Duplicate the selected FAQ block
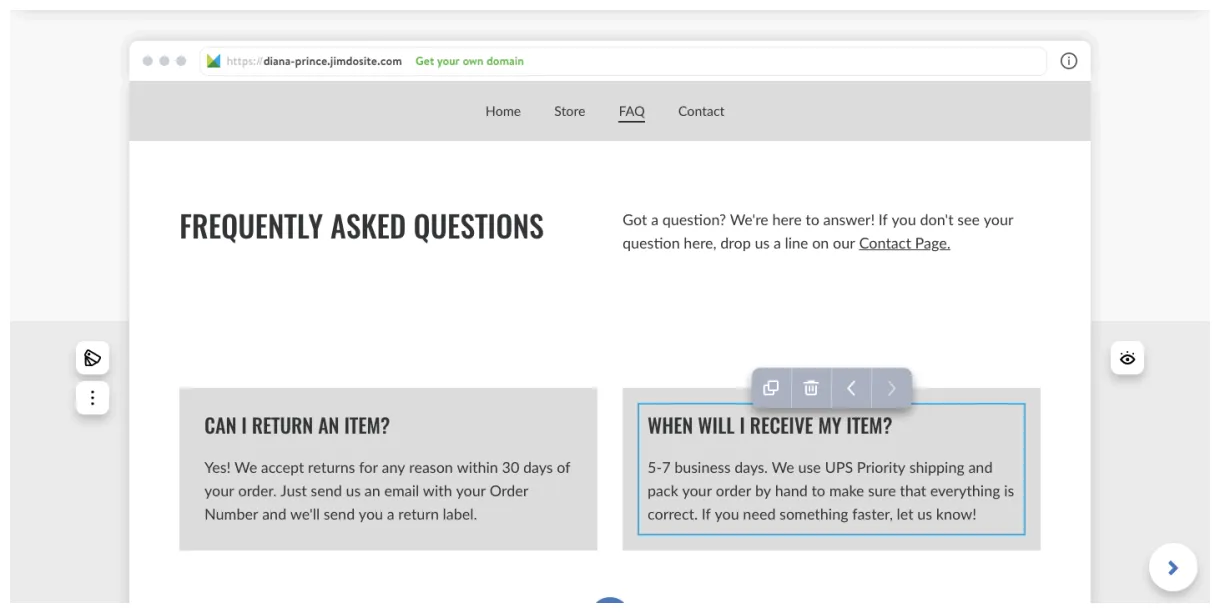1220x613 pixels. 771,387
